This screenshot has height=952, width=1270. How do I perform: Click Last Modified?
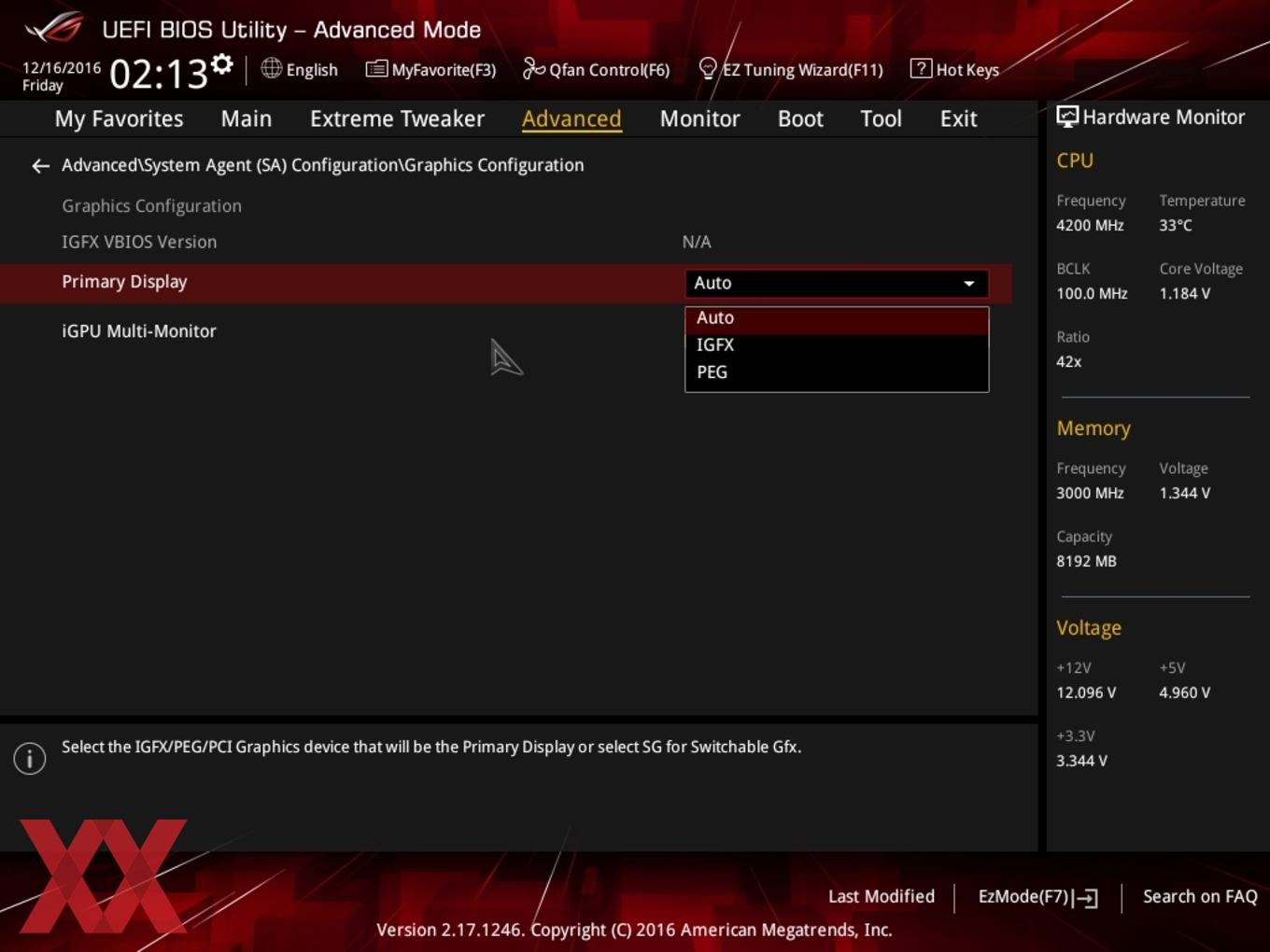pyautogui.click(x=881, y=897)
